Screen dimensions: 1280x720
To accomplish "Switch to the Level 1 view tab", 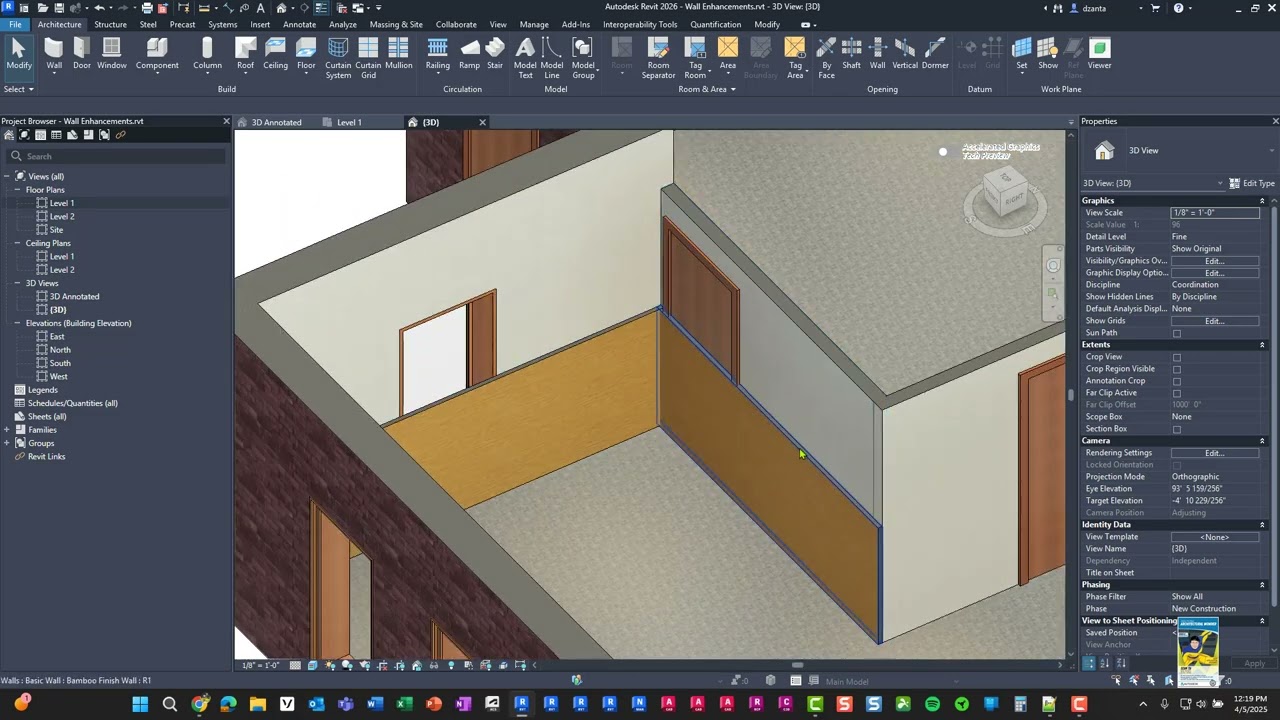I will pos(348,122).
